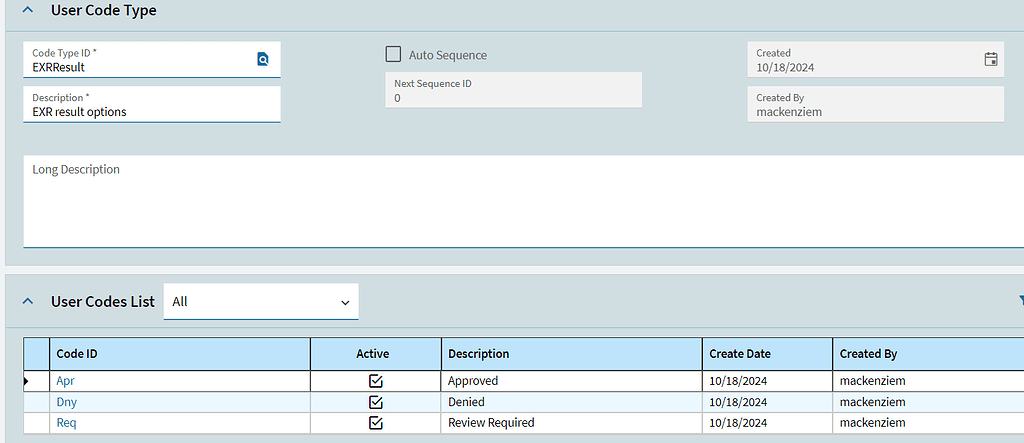Click the Created date field 10/18/2024
The height and width of the screenshot is (443, 1024).
[x=876, y=59]
